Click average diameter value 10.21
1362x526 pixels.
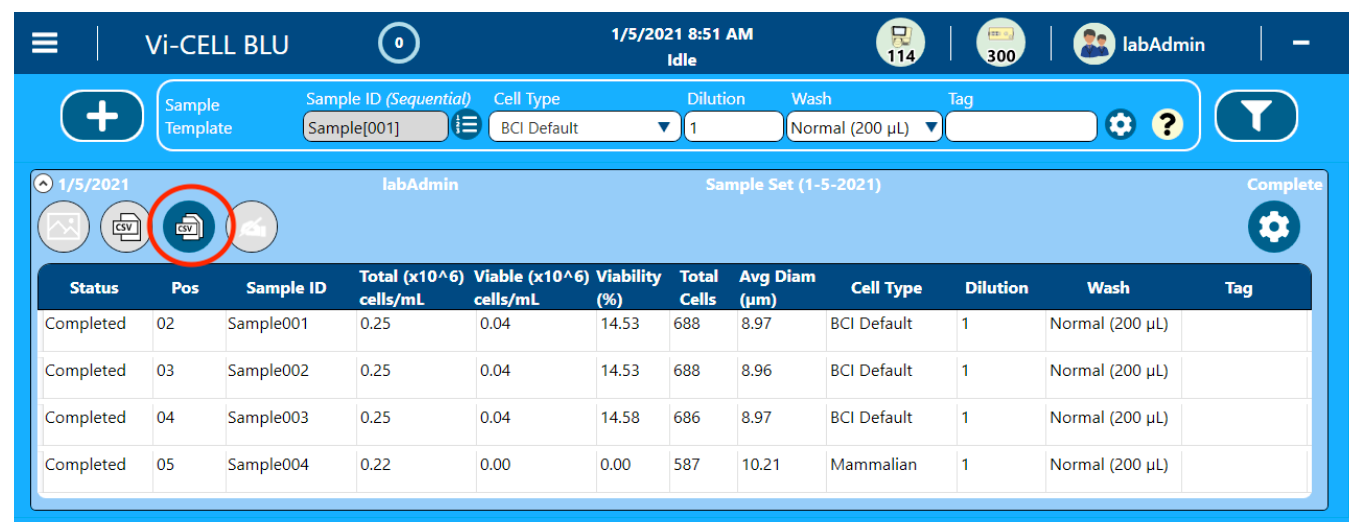coord(760,465)
